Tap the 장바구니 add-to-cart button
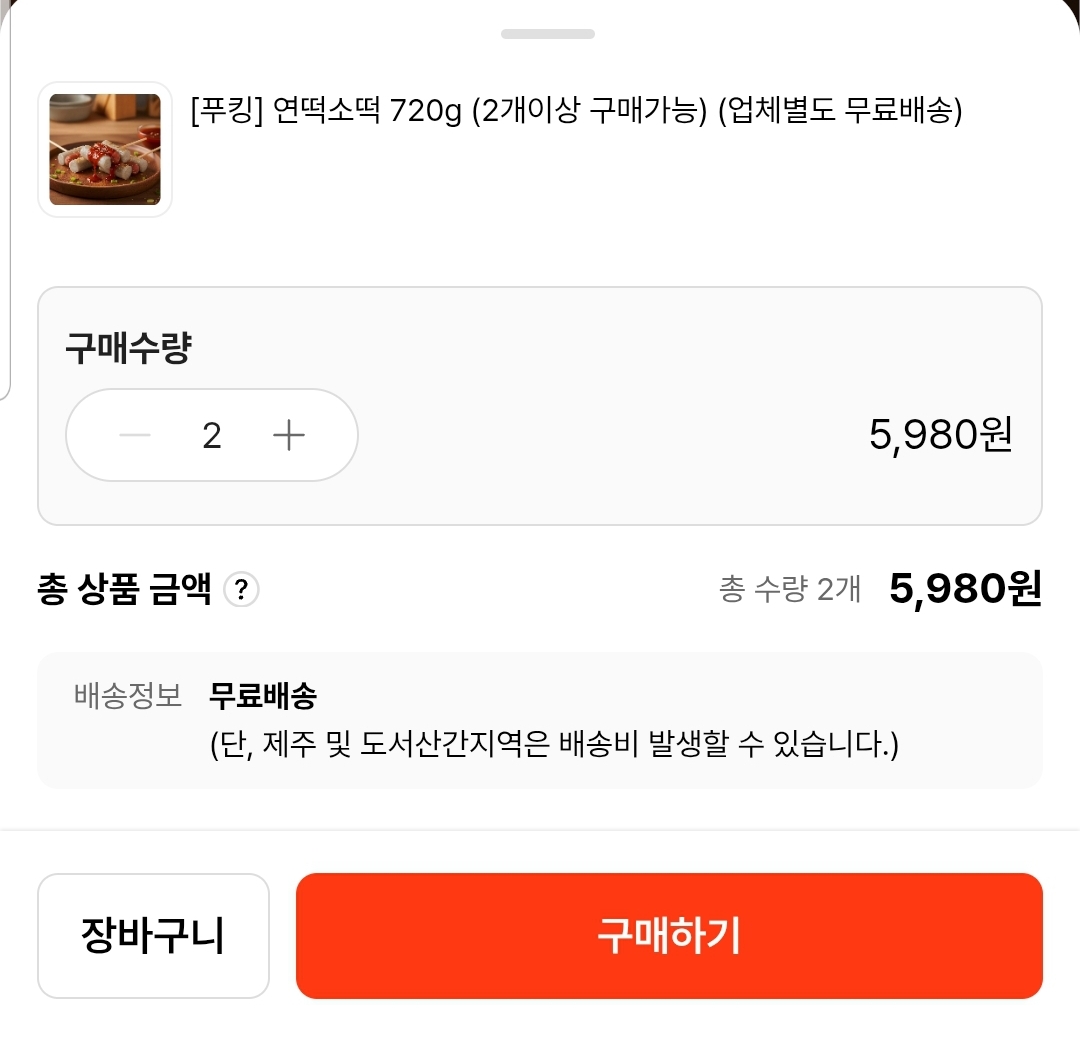This screenshot has width=1080, height=1051. (x=153, y=935)
